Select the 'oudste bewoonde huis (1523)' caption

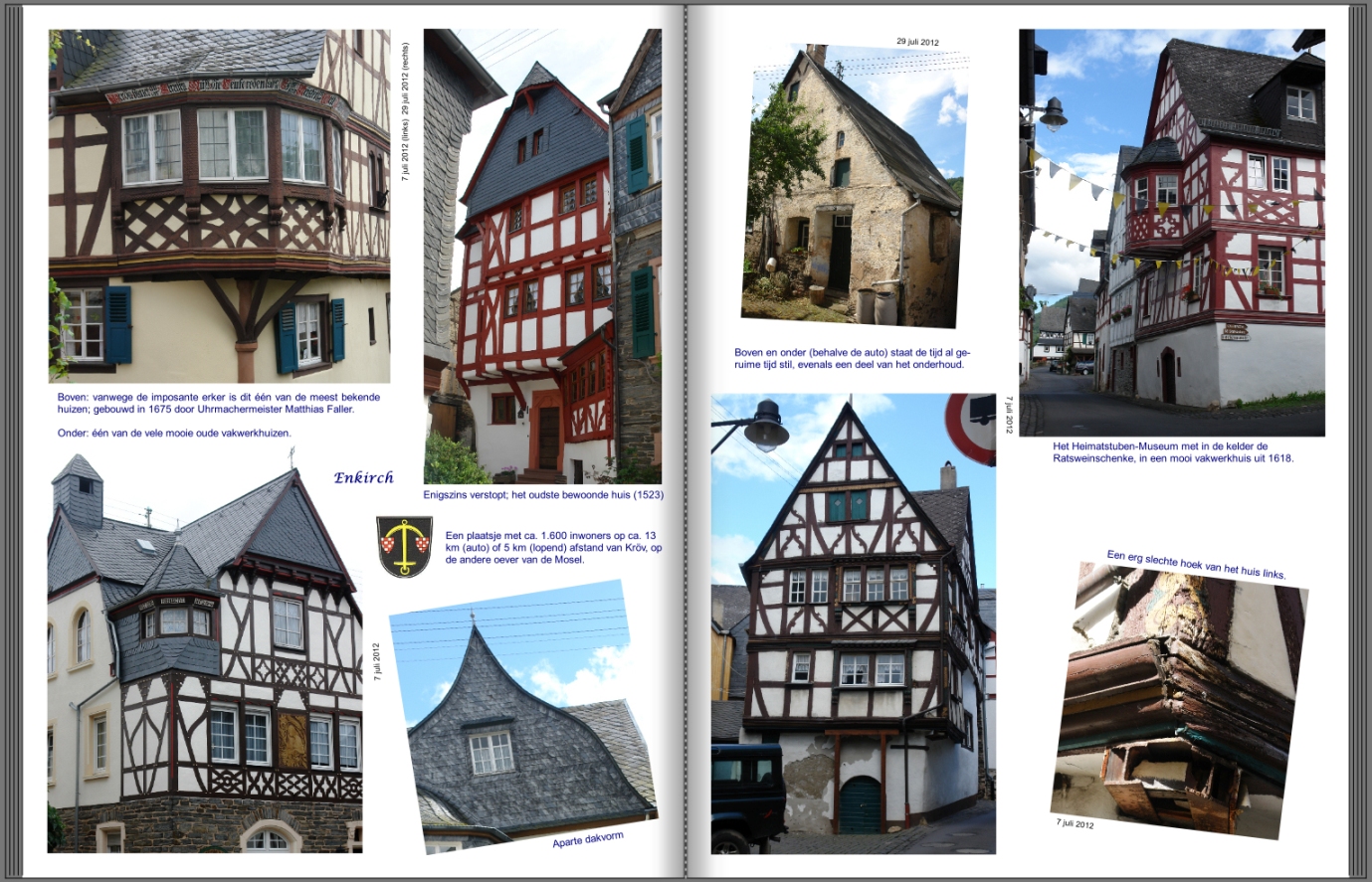pyautogui.click(x=542, y=494)
